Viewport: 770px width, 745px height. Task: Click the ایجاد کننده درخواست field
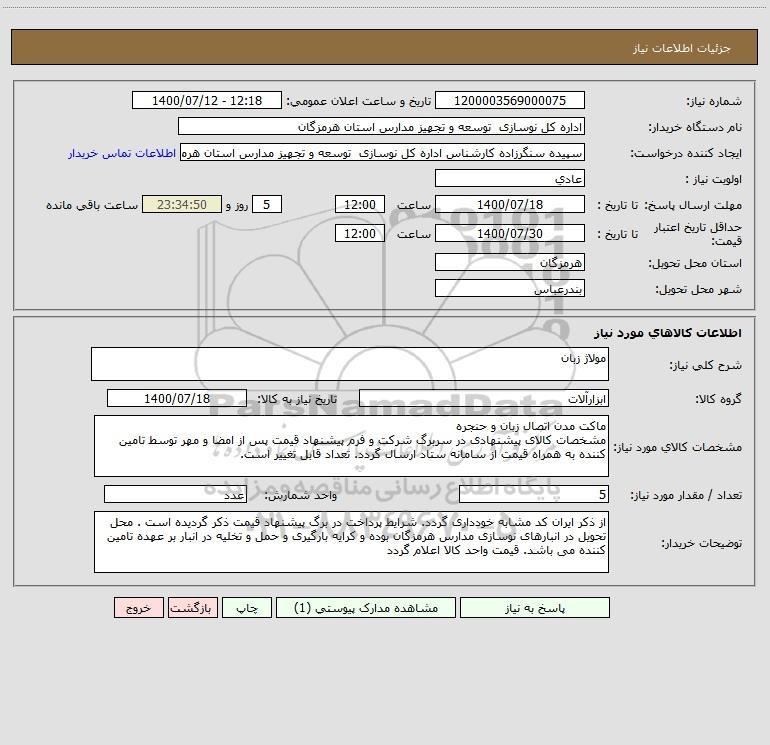pos(383,152)
